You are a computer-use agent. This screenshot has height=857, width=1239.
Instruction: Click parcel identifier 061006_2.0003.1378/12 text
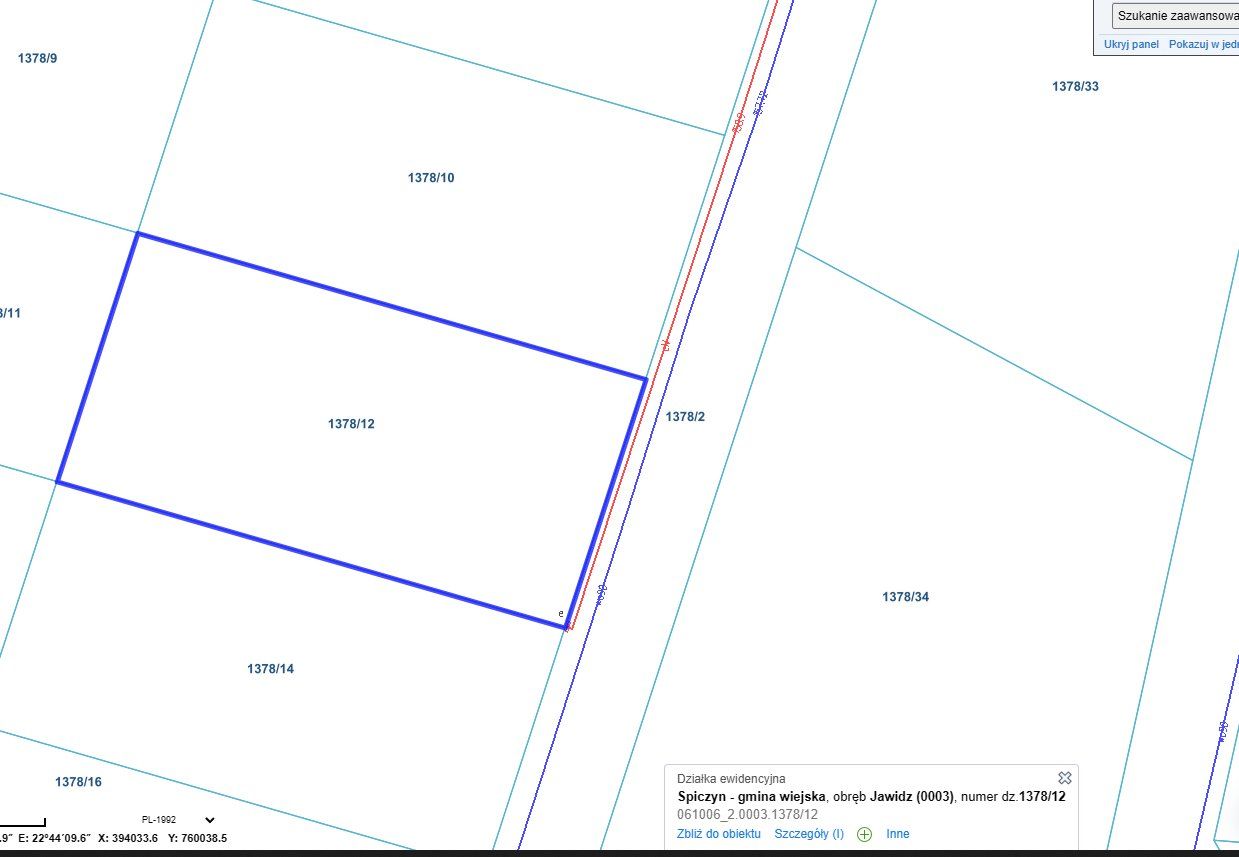point(747,815)
